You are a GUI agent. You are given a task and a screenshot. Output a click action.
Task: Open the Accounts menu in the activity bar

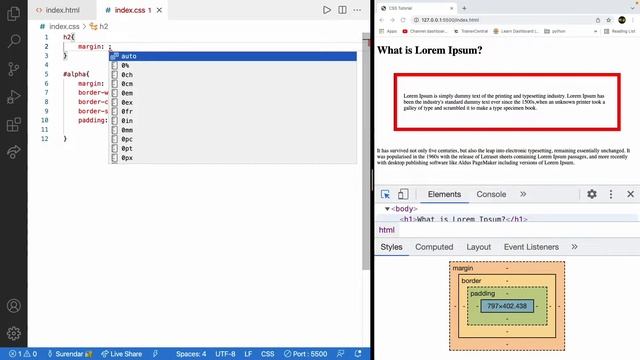(x=13, y=306)
